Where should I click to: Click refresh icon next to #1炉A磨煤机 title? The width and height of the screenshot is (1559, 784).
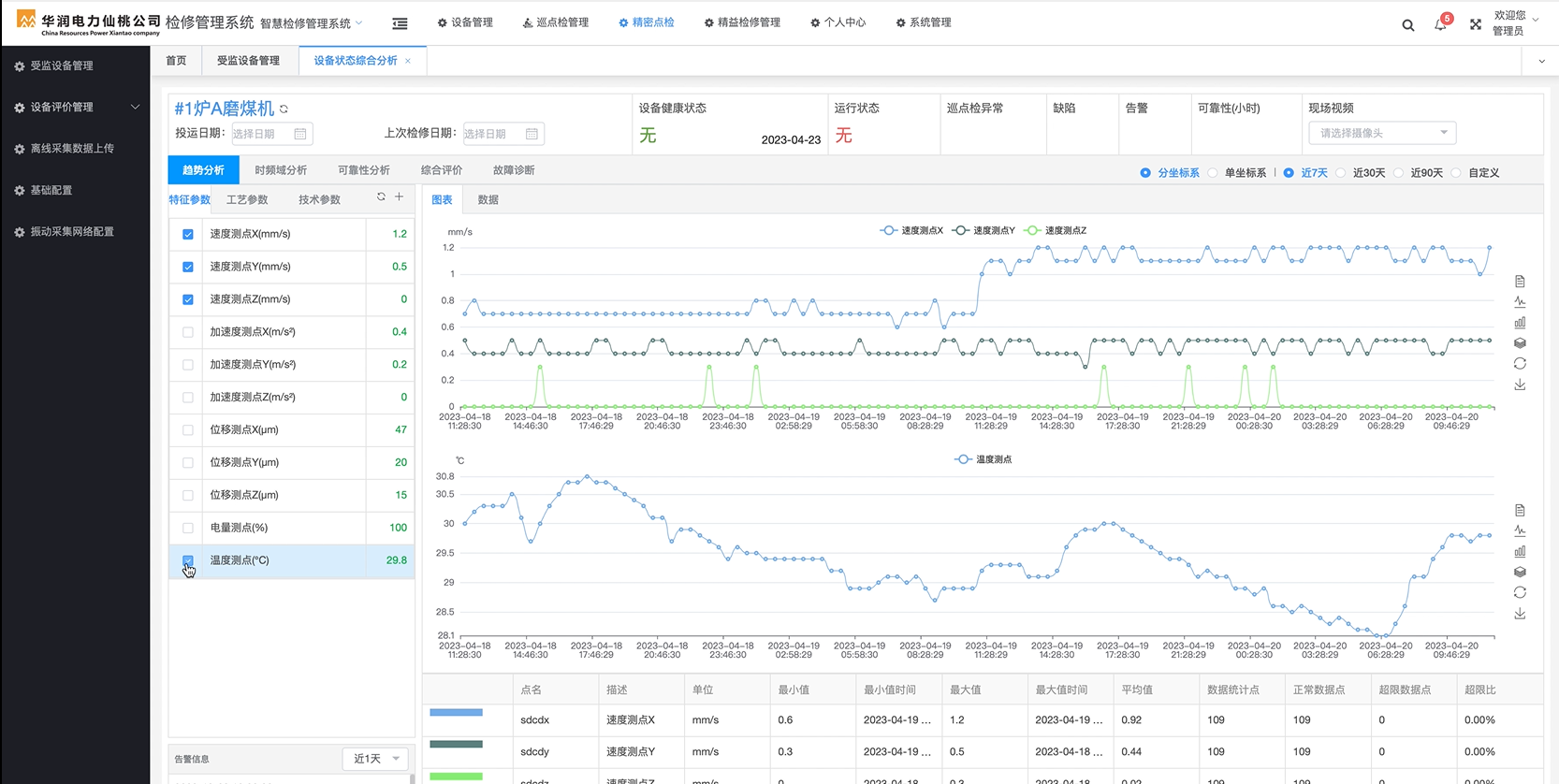284,109
